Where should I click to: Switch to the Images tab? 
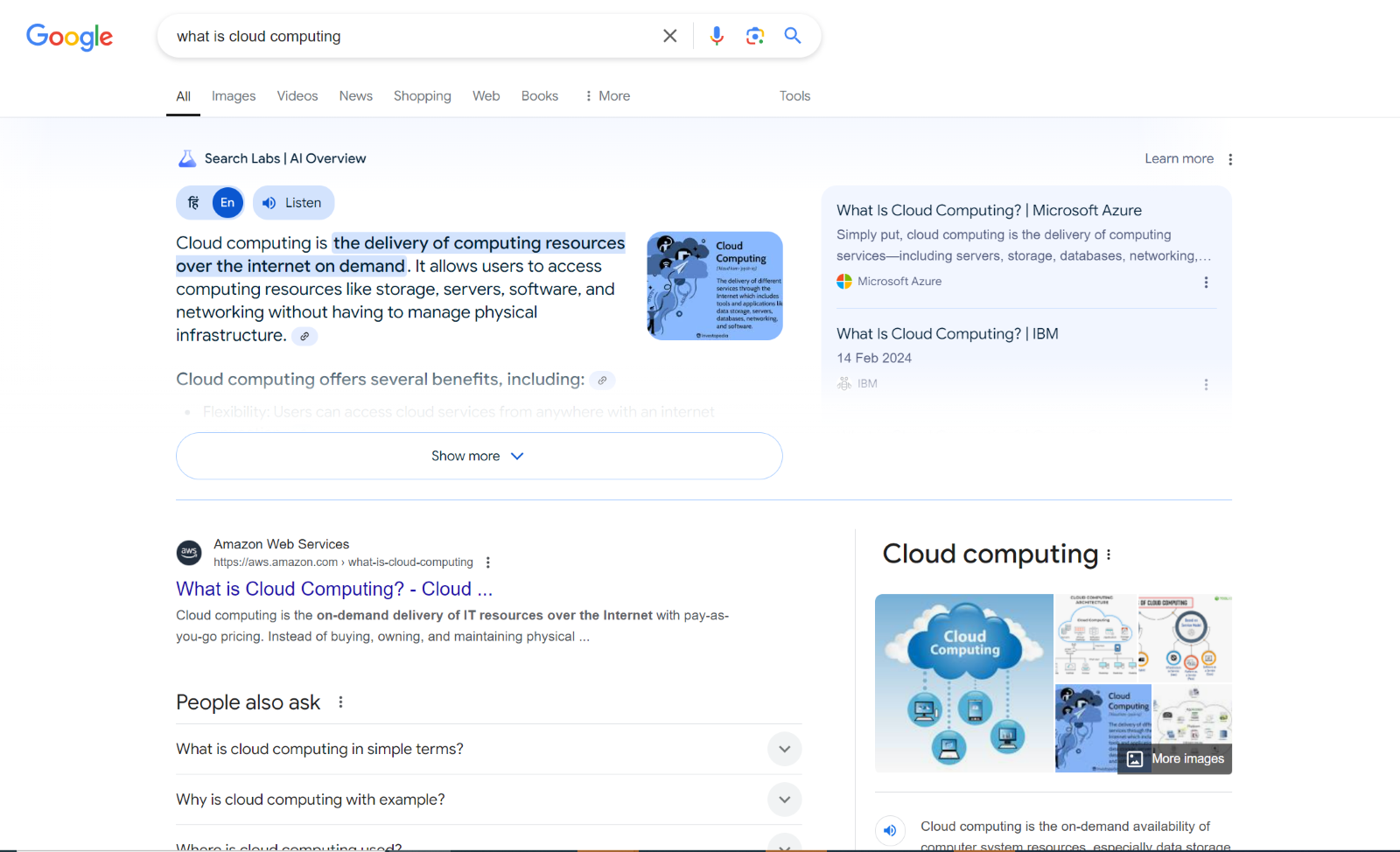(x=233, y=95)
